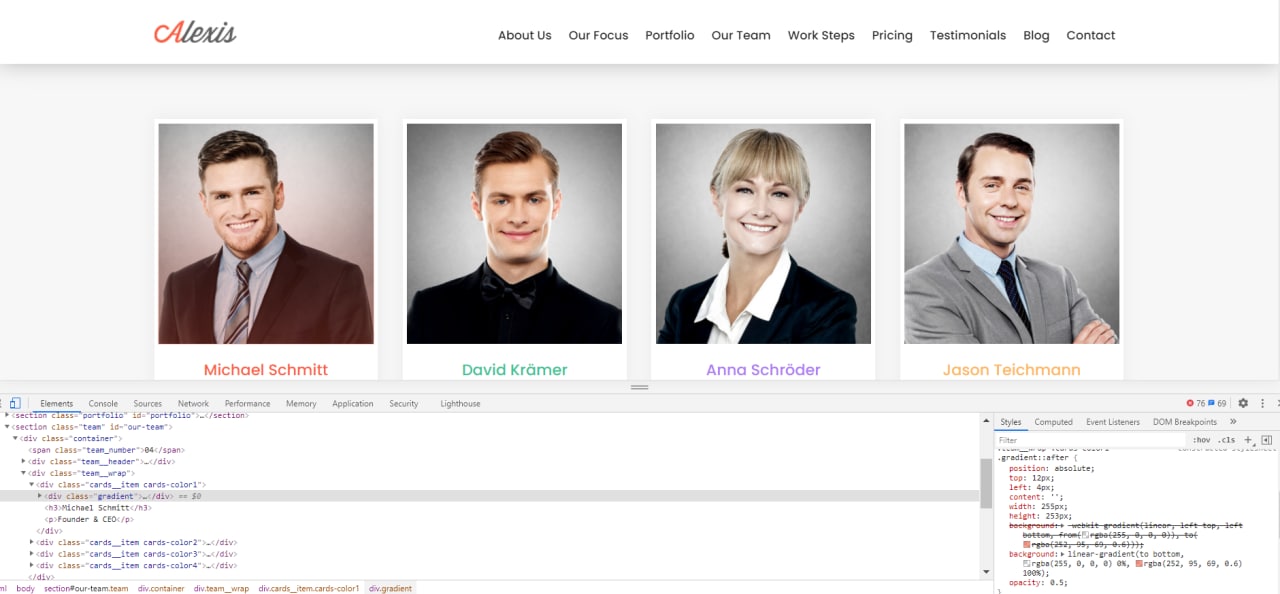Open the Contact nav link

1091,35
